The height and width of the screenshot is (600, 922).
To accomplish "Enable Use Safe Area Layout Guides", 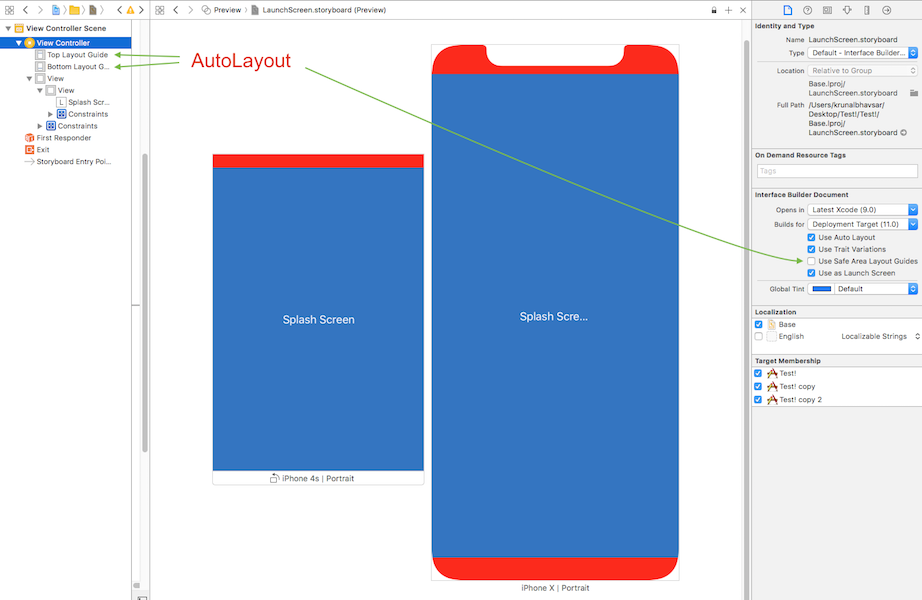I will [811, 261].
